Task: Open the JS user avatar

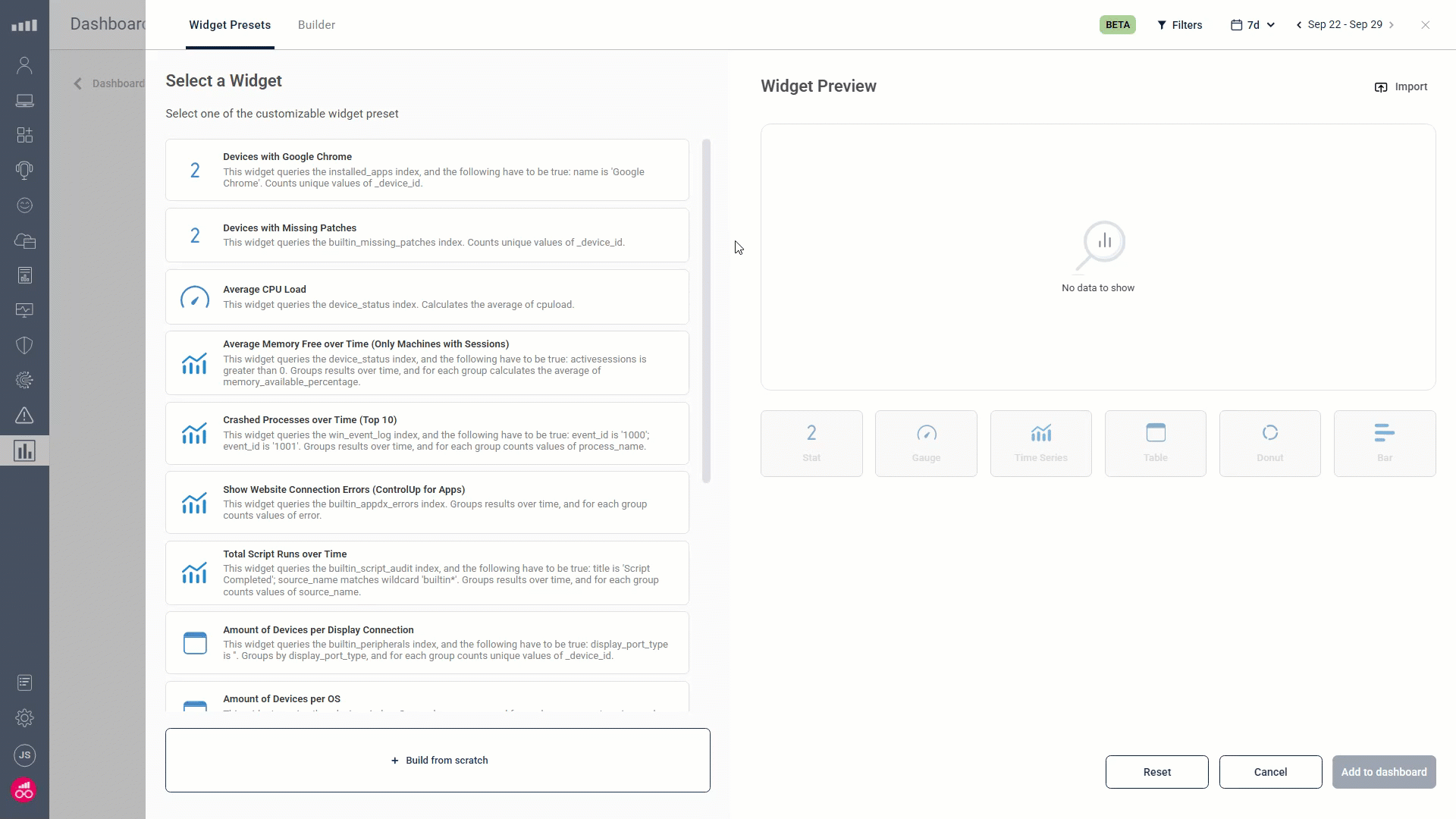Action: [24, 755]
